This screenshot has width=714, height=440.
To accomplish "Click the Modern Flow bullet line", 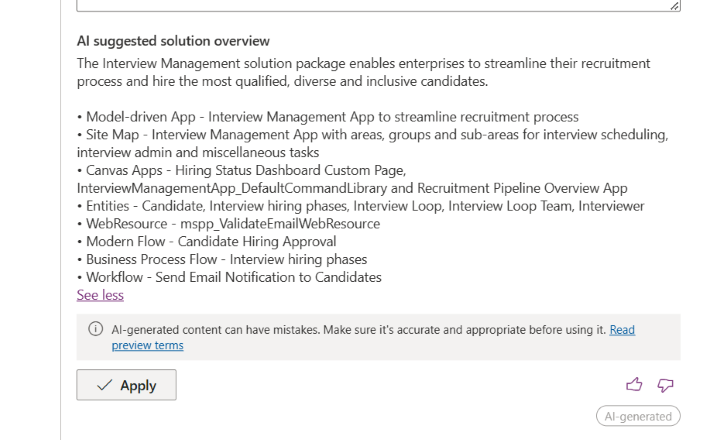I will tap(207, 241).
